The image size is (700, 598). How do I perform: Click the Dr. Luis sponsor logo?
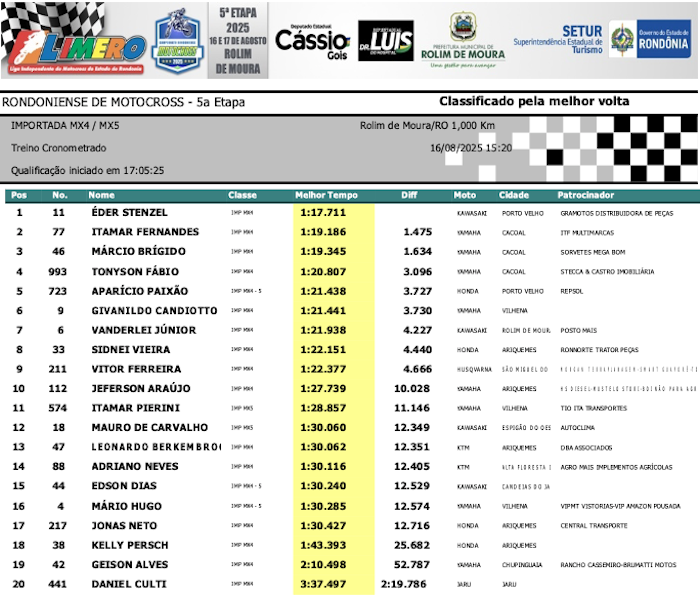pyautogui.click(x=385, y=41)
